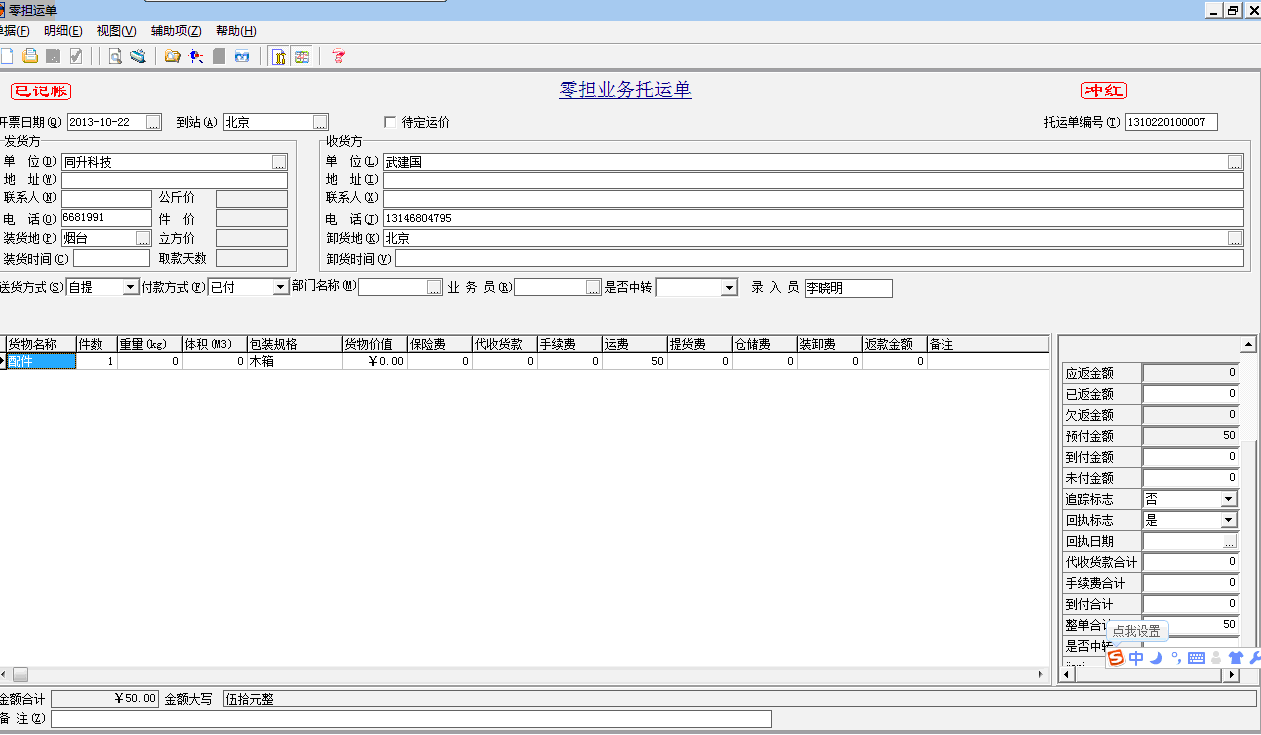Expand the 是否中转 dropdown in the form row
This screenshot has height=735, width=1261.
click(x=729, y=288)
